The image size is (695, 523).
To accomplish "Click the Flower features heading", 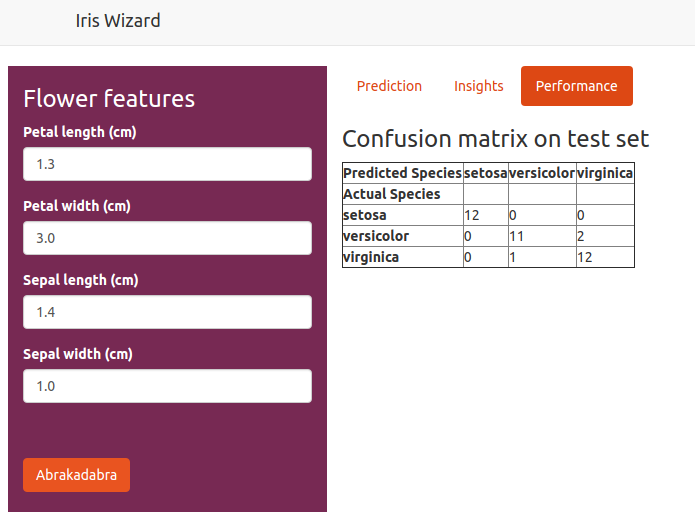I will (x=109, y=98).
